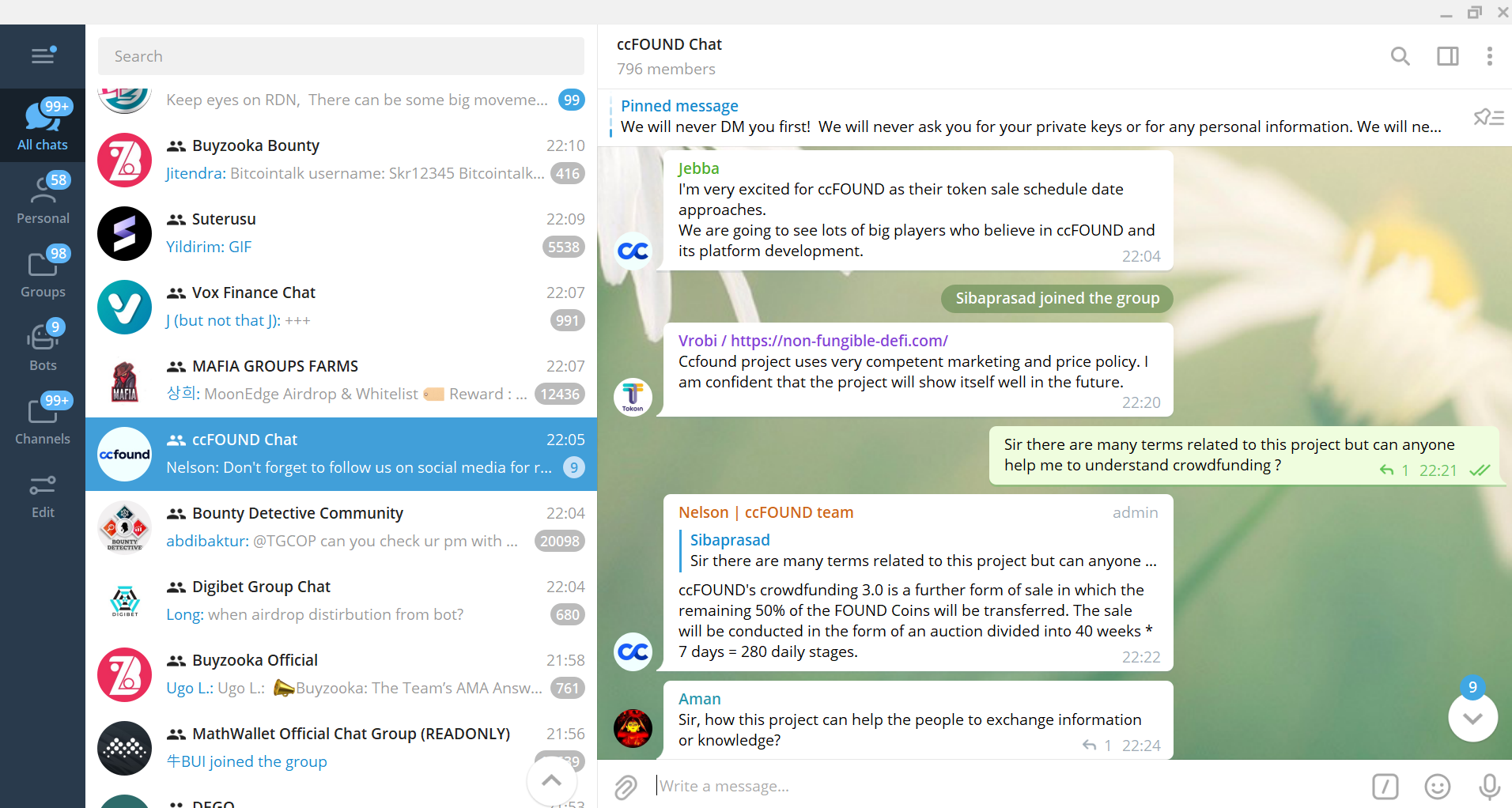Open the three-dot chat options menu
1512x808 pixels.
tap(1489, 56)
